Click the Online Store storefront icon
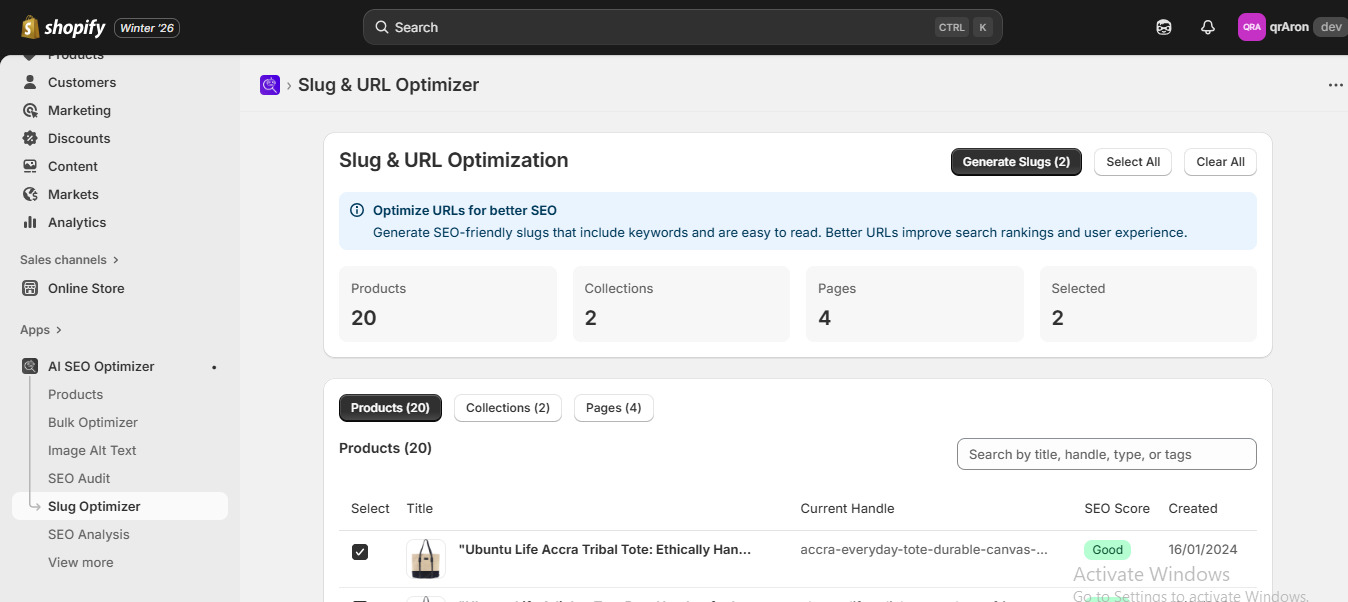The width and height of the screenshot is (1348, 602). tap(30, 288)
